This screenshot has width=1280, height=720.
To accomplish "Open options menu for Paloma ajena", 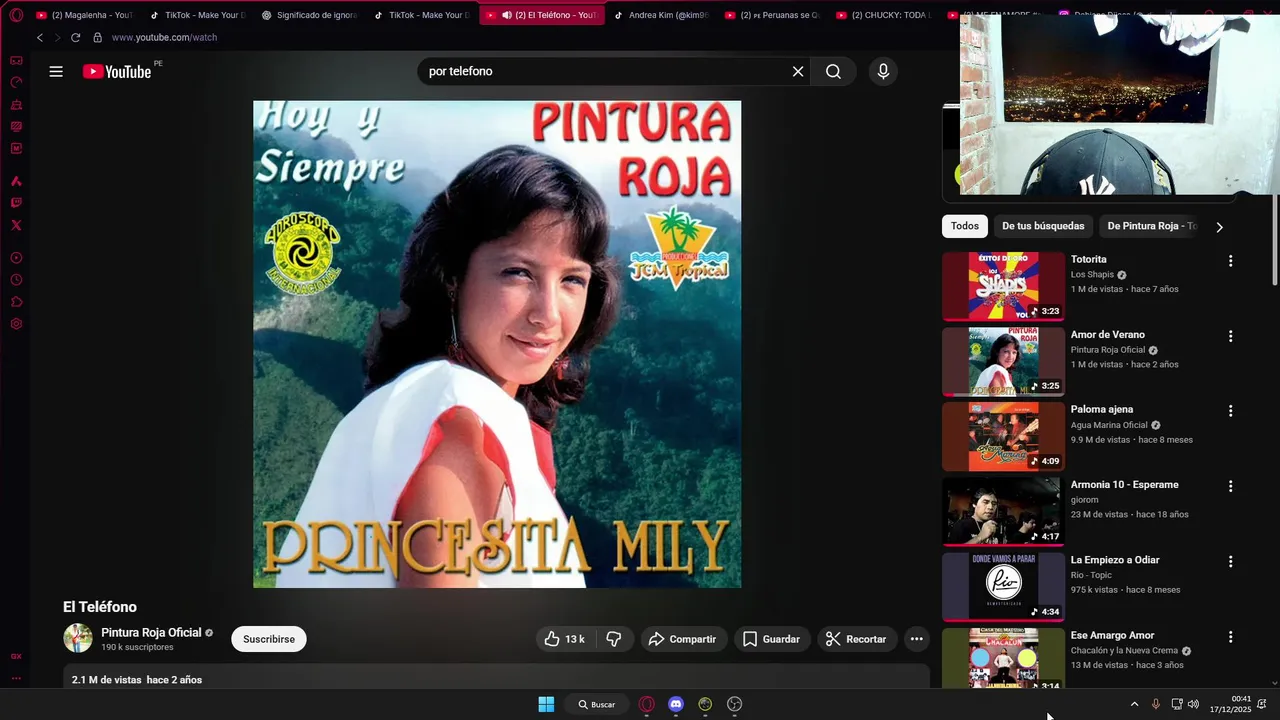I will (1230, 411).
